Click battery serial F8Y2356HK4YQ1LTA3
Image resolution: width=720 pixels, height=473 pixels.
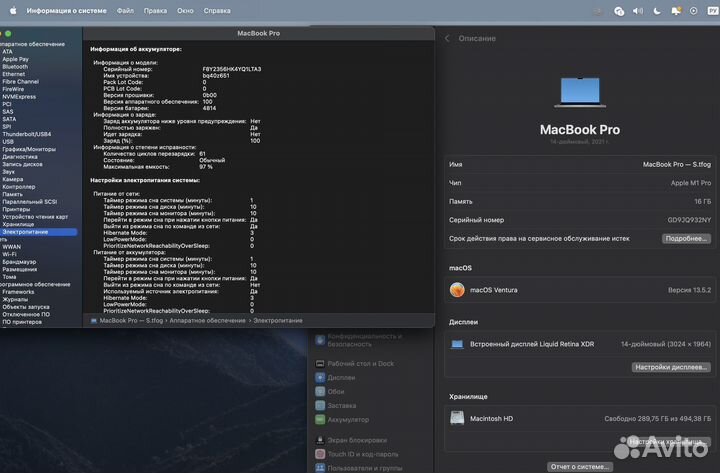pyautogui.click(x=232, y=69)
